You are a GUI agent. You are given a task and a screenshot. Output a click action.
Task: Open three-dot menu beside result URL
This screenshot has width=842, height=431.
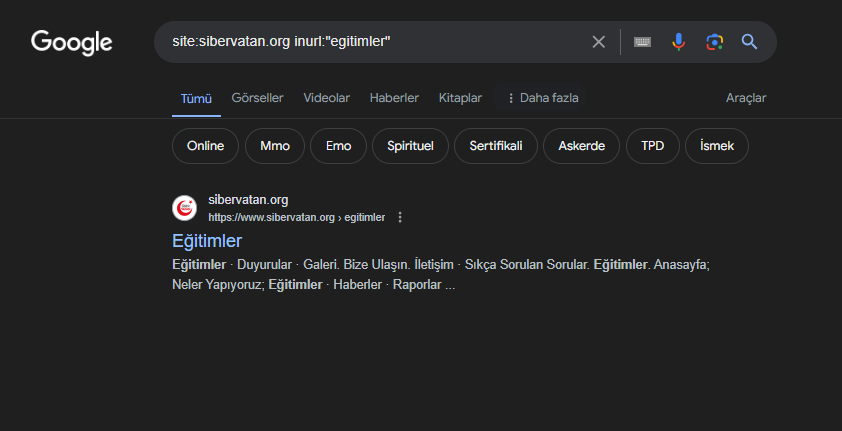pyautogui.click(x=400, y=217)
